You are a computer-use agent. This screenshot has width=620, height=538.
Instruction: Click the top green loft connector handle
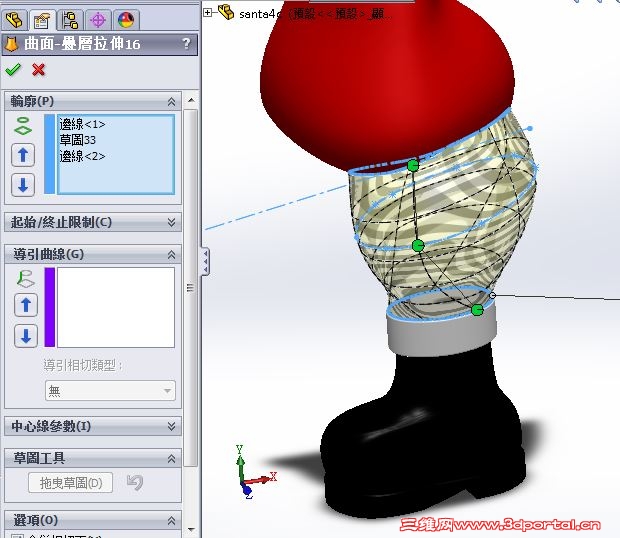(x=413, y=165)
